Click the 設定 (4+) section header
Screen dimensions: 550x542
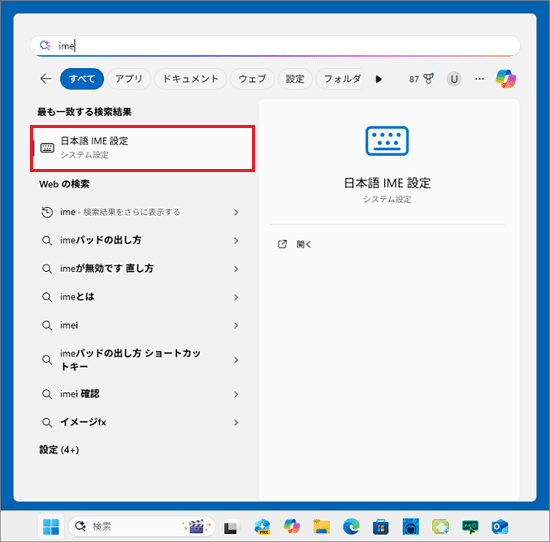[59, 450]
